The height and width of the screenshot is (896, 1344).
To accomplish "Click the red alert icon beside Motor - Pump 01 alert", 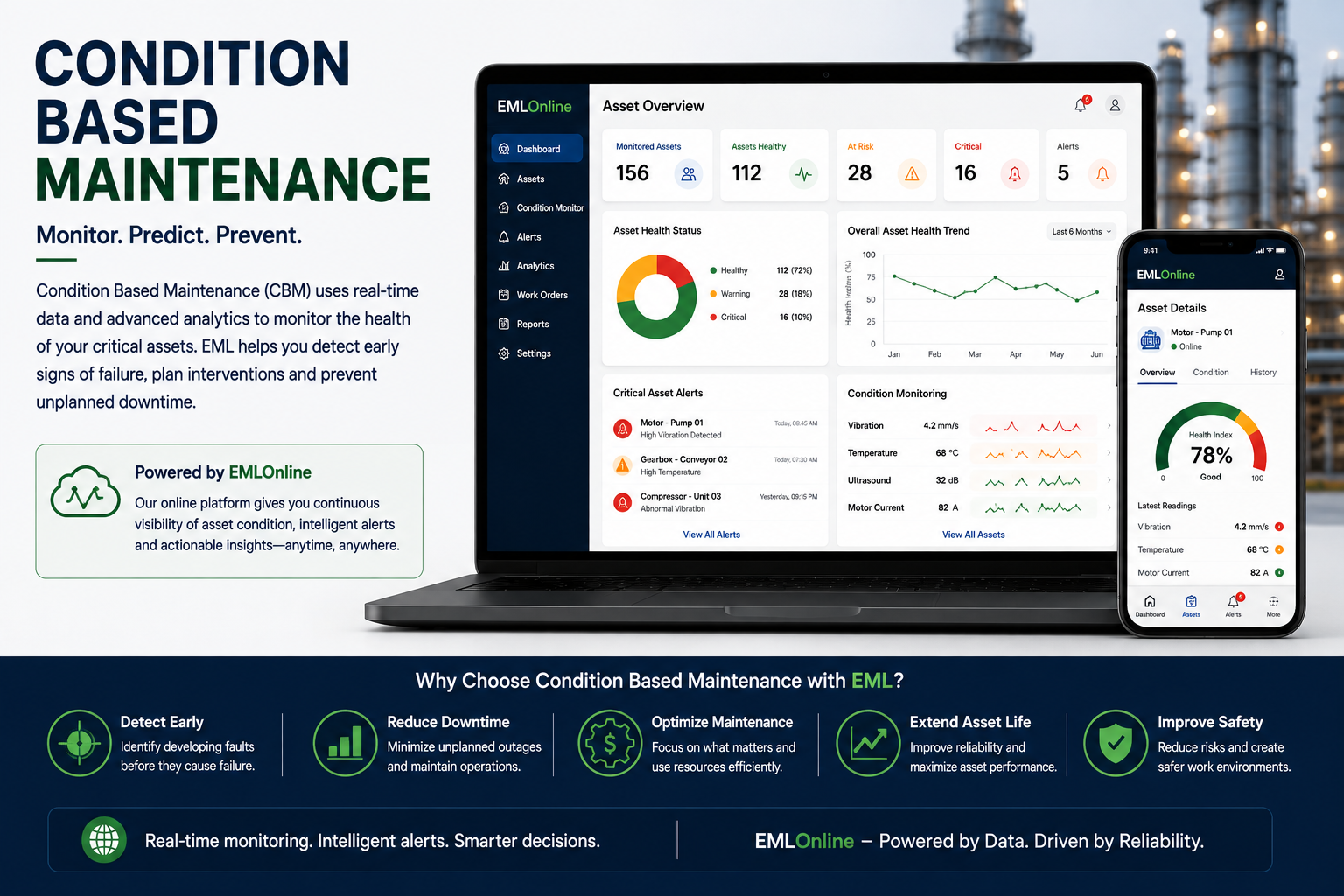I will (623, 429).
